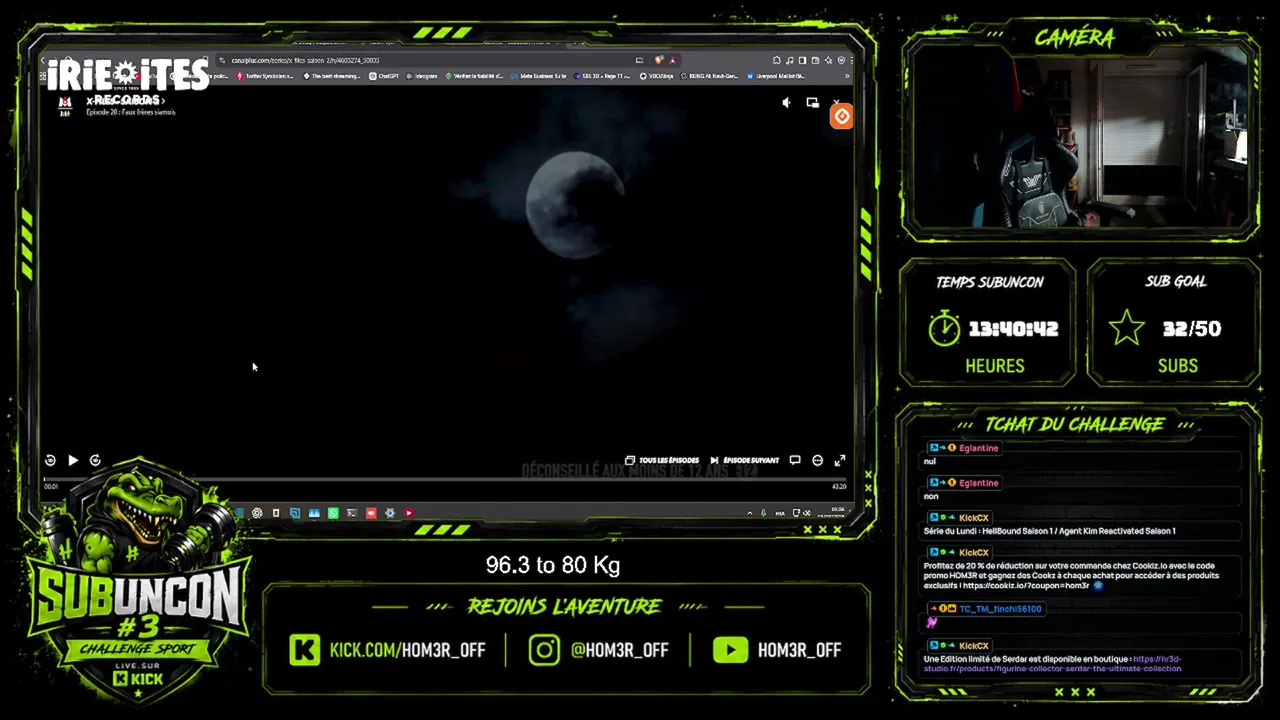Click username TC_TM_finchi56100 in the chat
Image resolution: width=1280 pixels, height=720 pixels.
pyautogui.click(x=1000, y=609)
